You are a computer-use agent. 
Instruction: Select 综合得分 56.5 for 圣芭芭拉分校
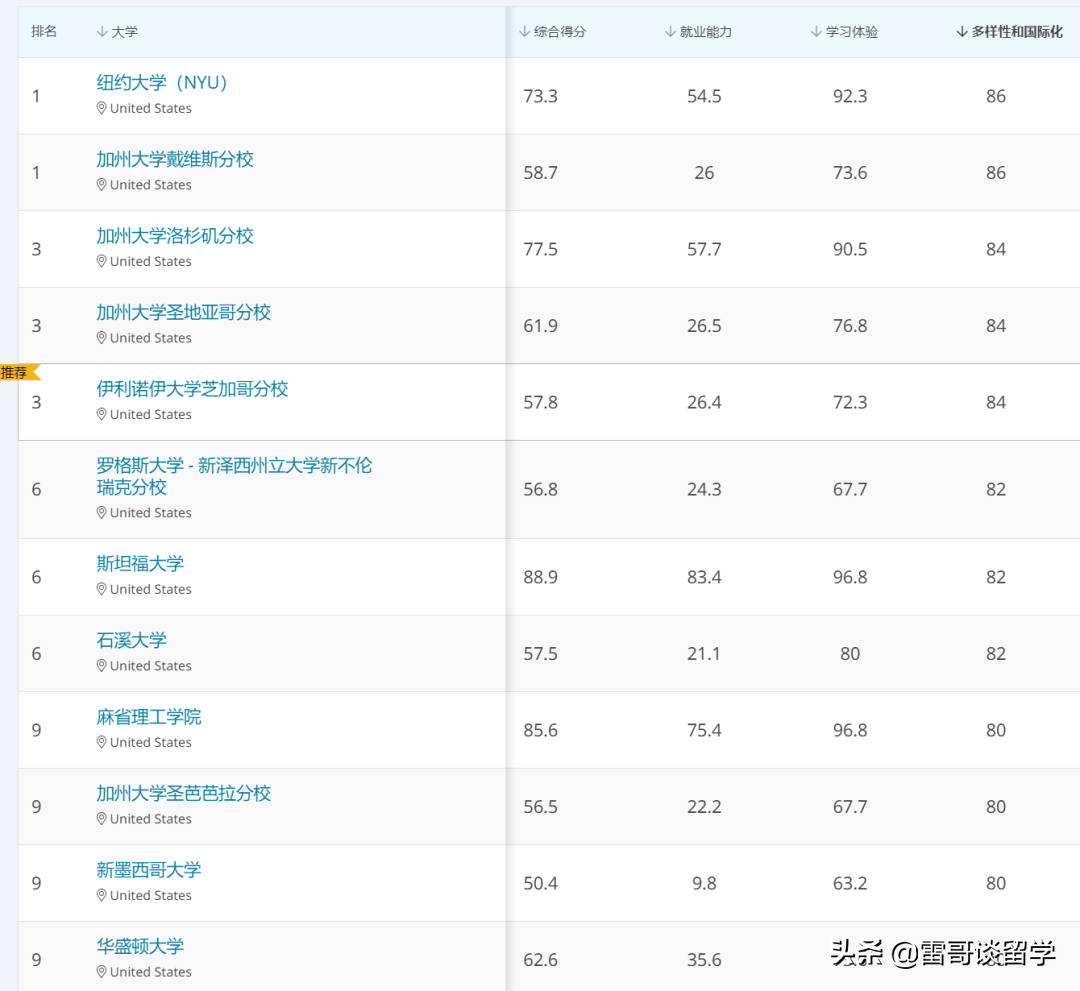[x=540, y=806]
